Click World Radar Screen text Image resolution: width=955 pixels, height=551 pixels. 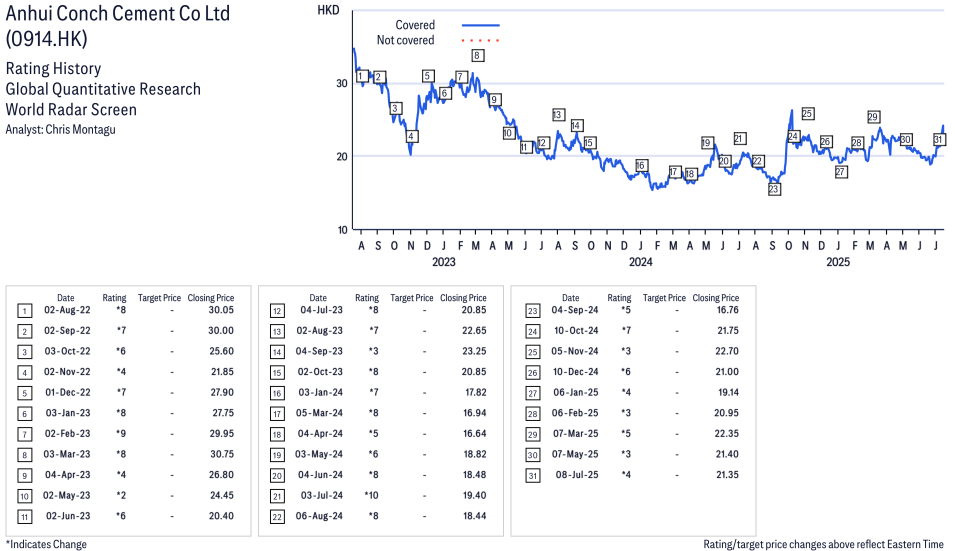click(71, 110)
